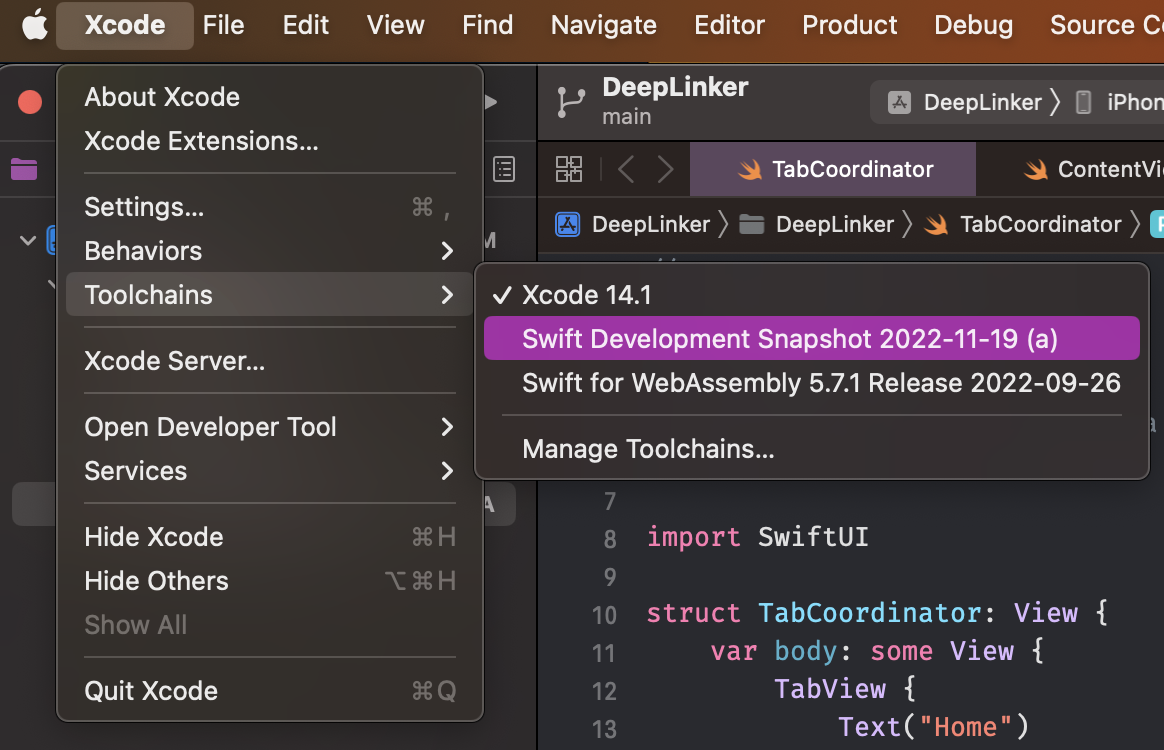The height and width of the screenshot is (750, 1164).
Task: Click line number 8 in gutter
Action: pos(610,538)
